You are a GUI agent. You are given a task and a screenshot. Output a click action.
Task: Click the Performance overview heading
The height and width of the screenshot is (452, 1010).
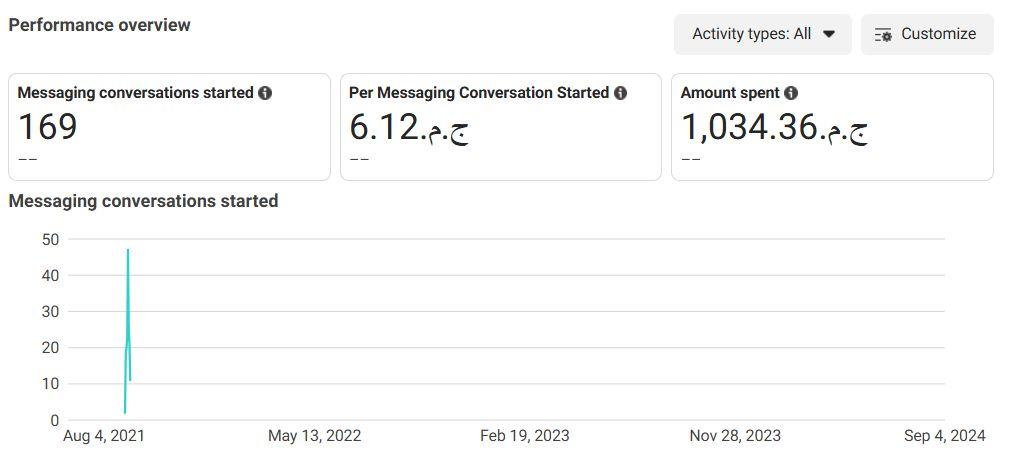click(99, 25)
